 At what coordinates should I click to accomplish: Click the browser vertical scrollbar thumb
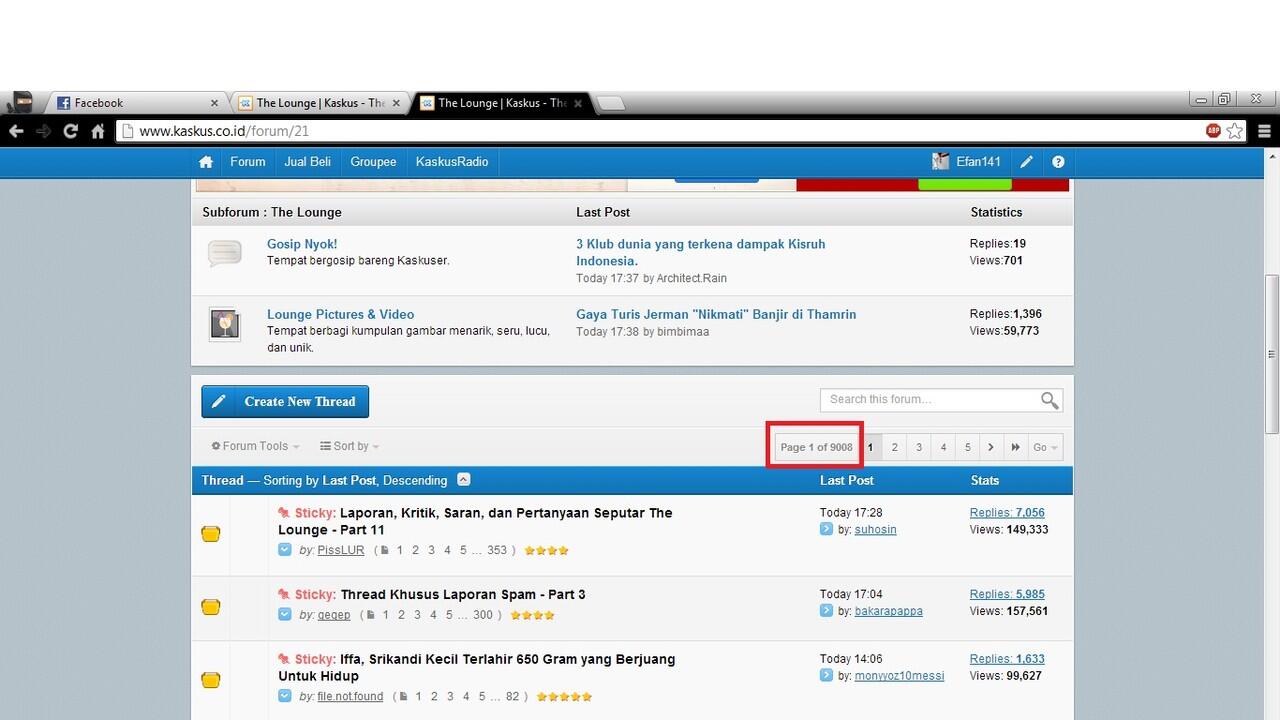point(1272,353)
